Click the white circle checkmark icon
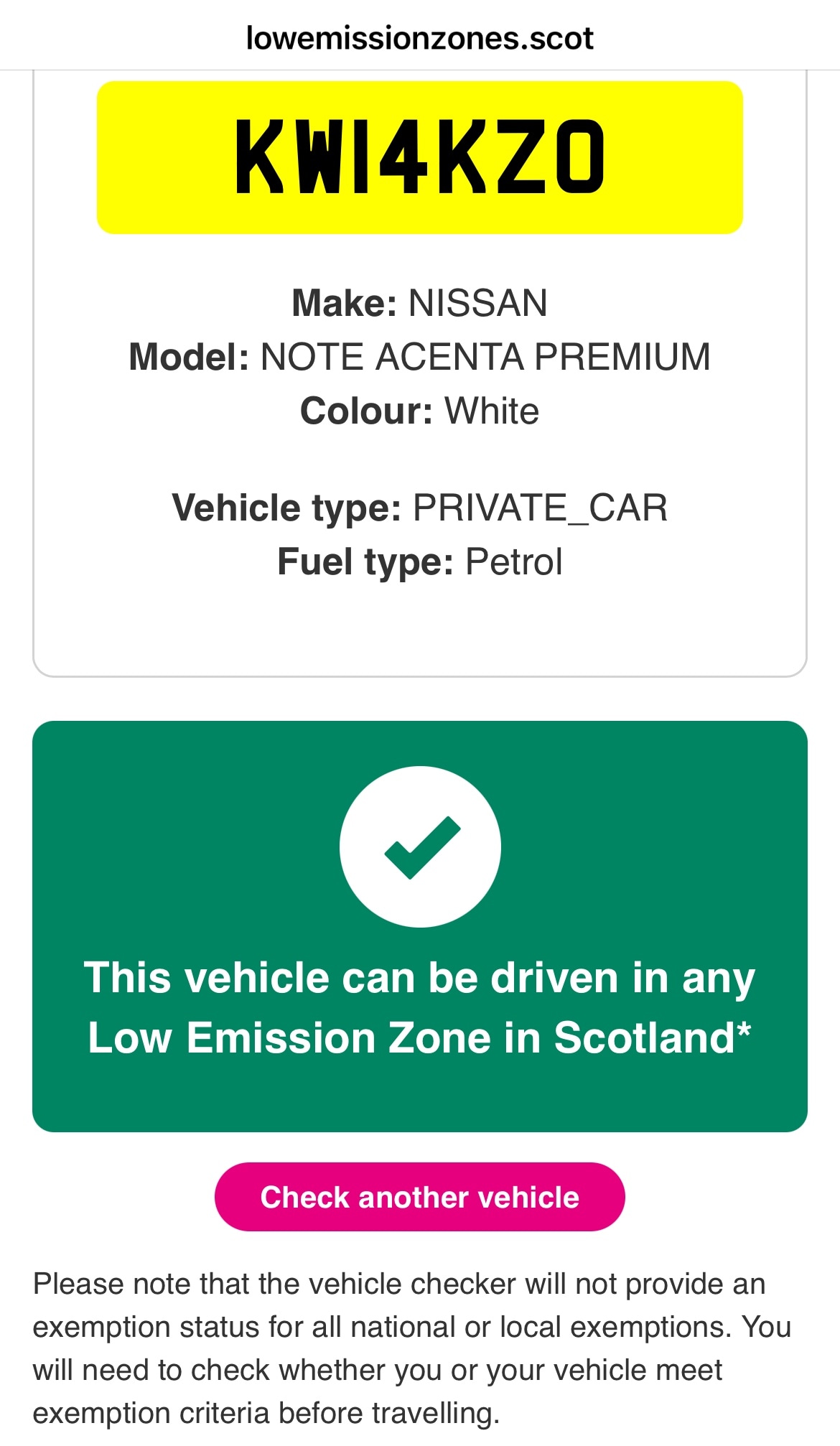The width and height of the screenshot is (840, 1446). tap(420, 846)
